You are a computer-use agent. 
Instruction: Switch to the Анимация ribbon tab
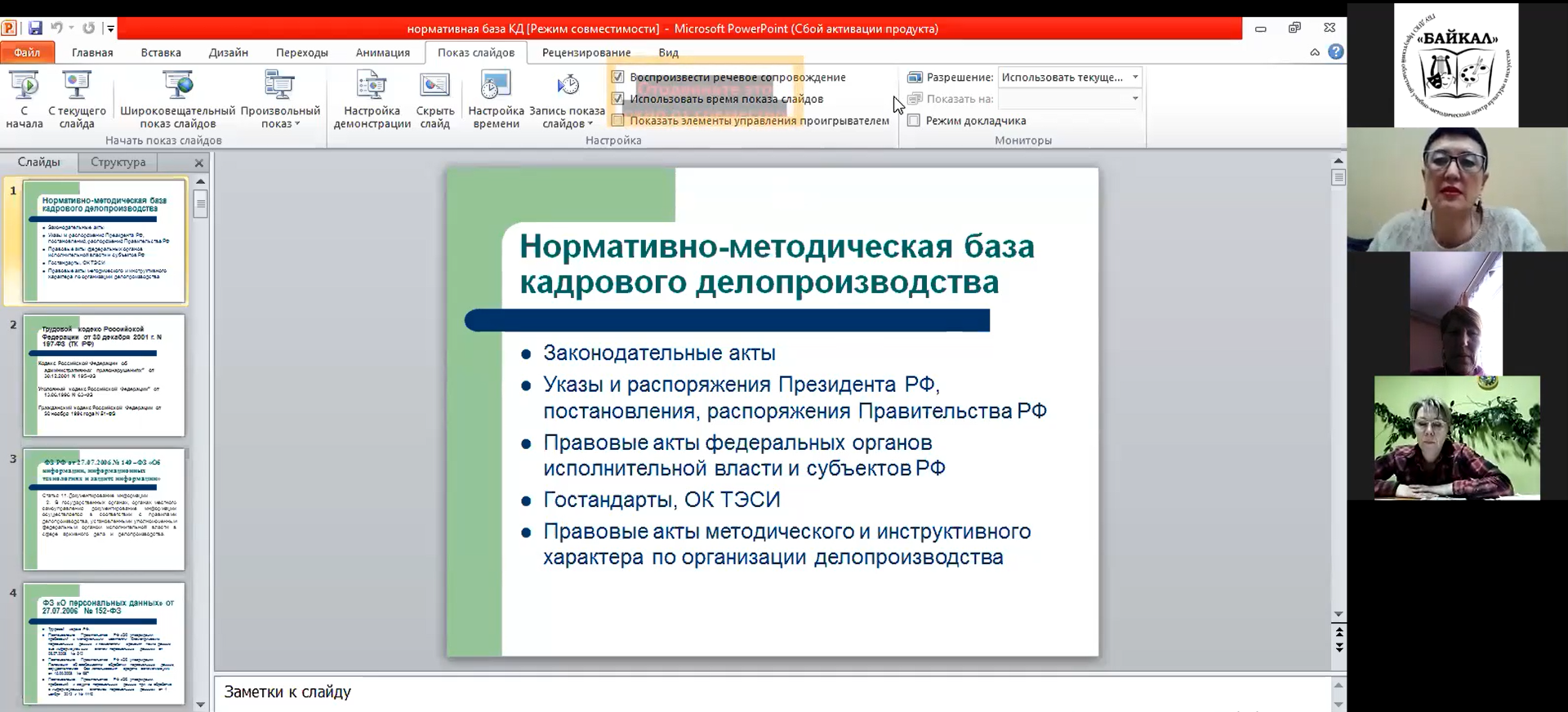382,52
